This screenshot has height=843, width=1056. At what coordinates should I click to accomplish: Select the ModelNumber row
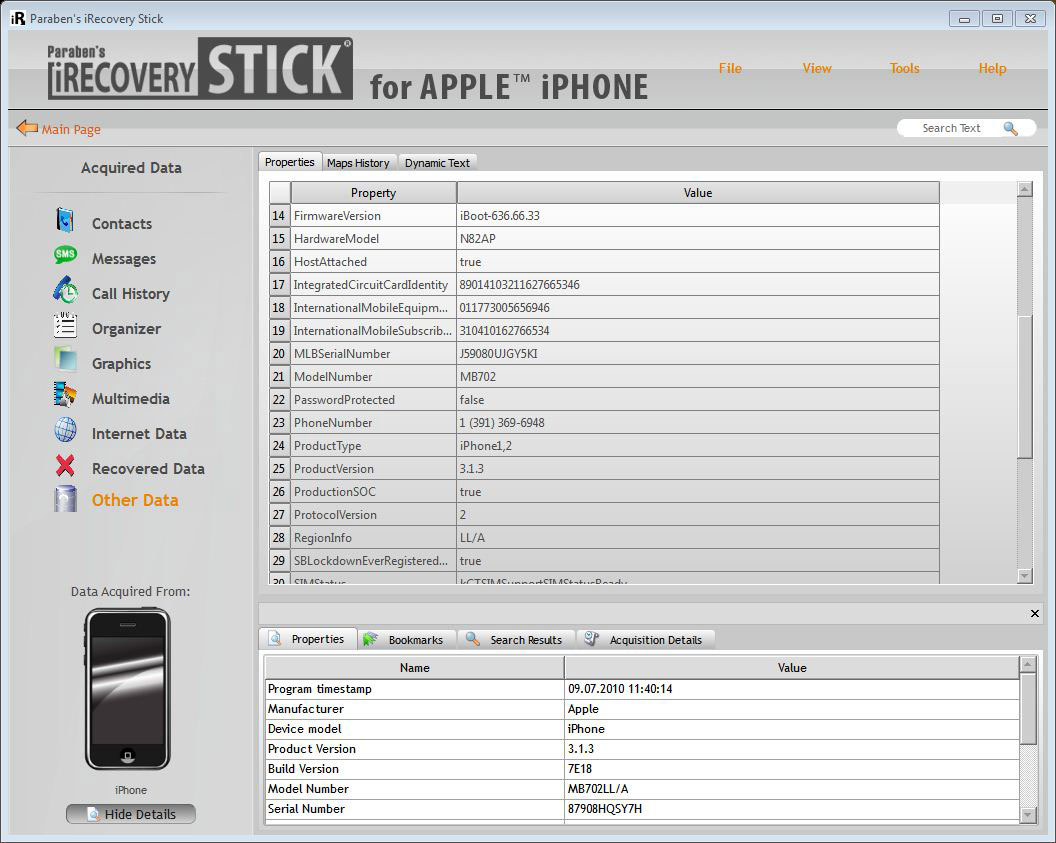604,376
